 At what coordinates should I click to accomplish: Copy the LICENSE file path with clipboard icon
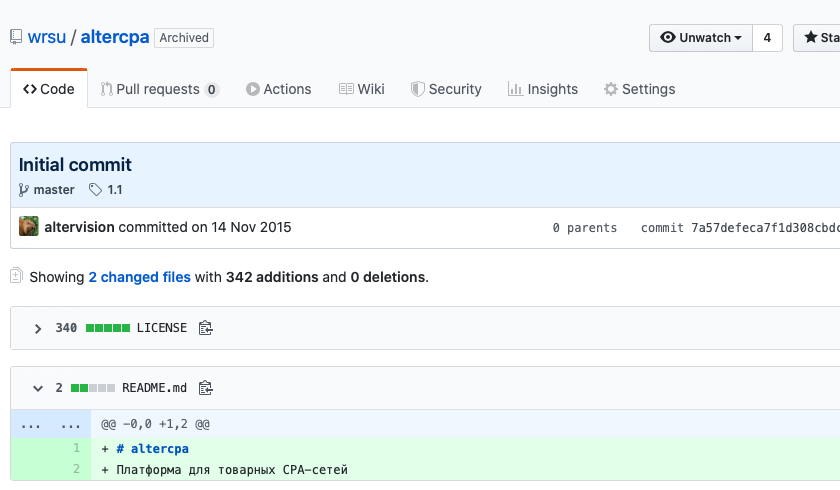206,328
